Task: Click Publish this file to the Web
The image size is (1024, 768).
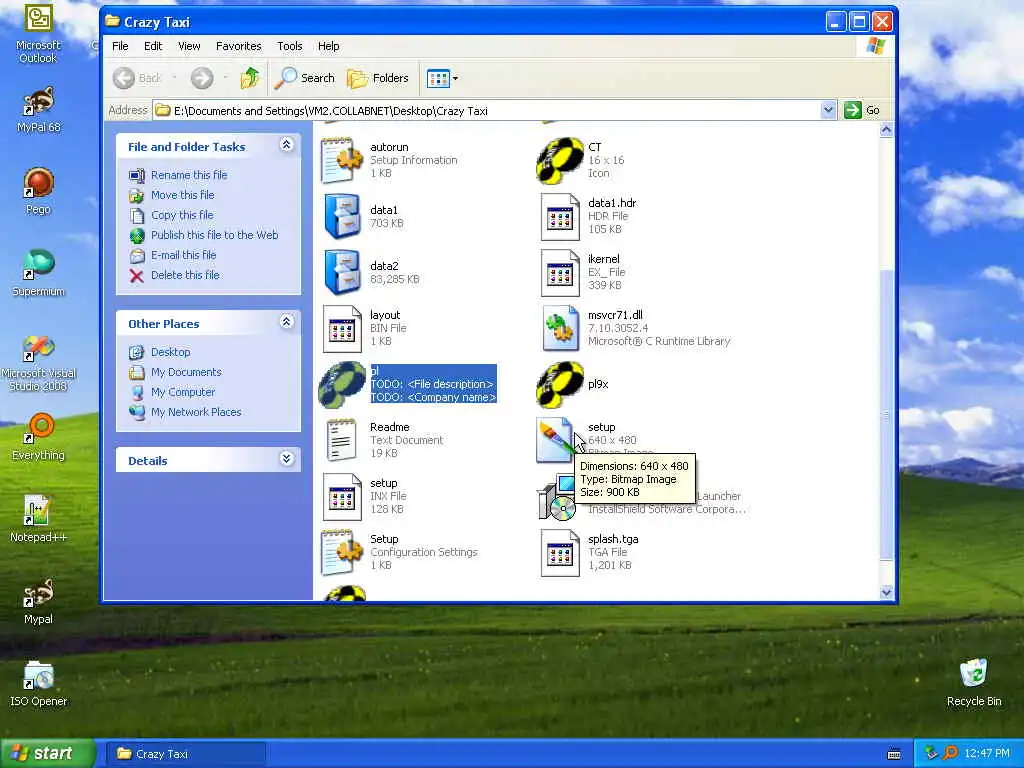Action: [214, 235]
